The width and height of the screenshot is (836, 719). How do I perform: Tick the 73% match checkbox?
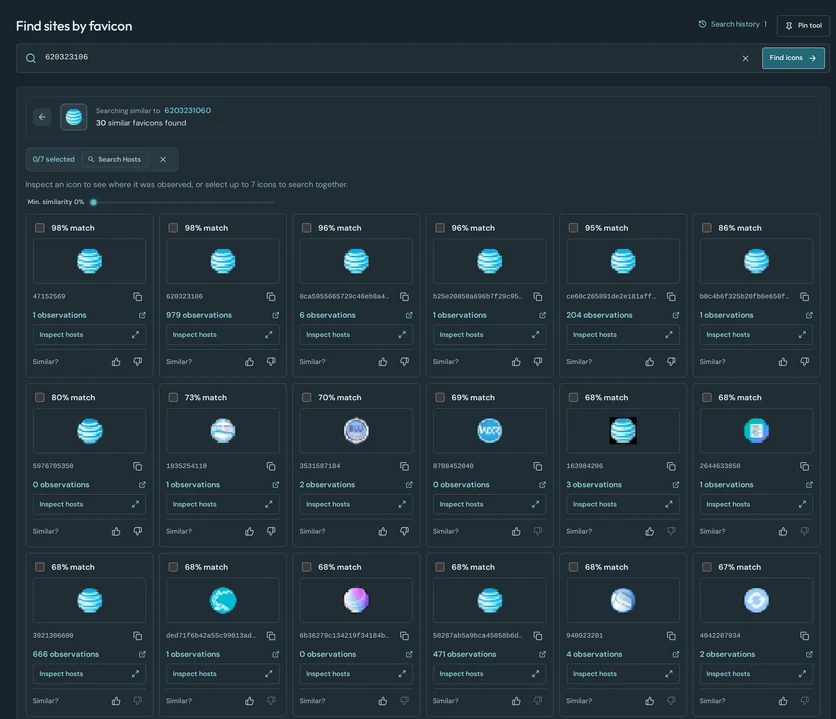(x=173, y=397)
